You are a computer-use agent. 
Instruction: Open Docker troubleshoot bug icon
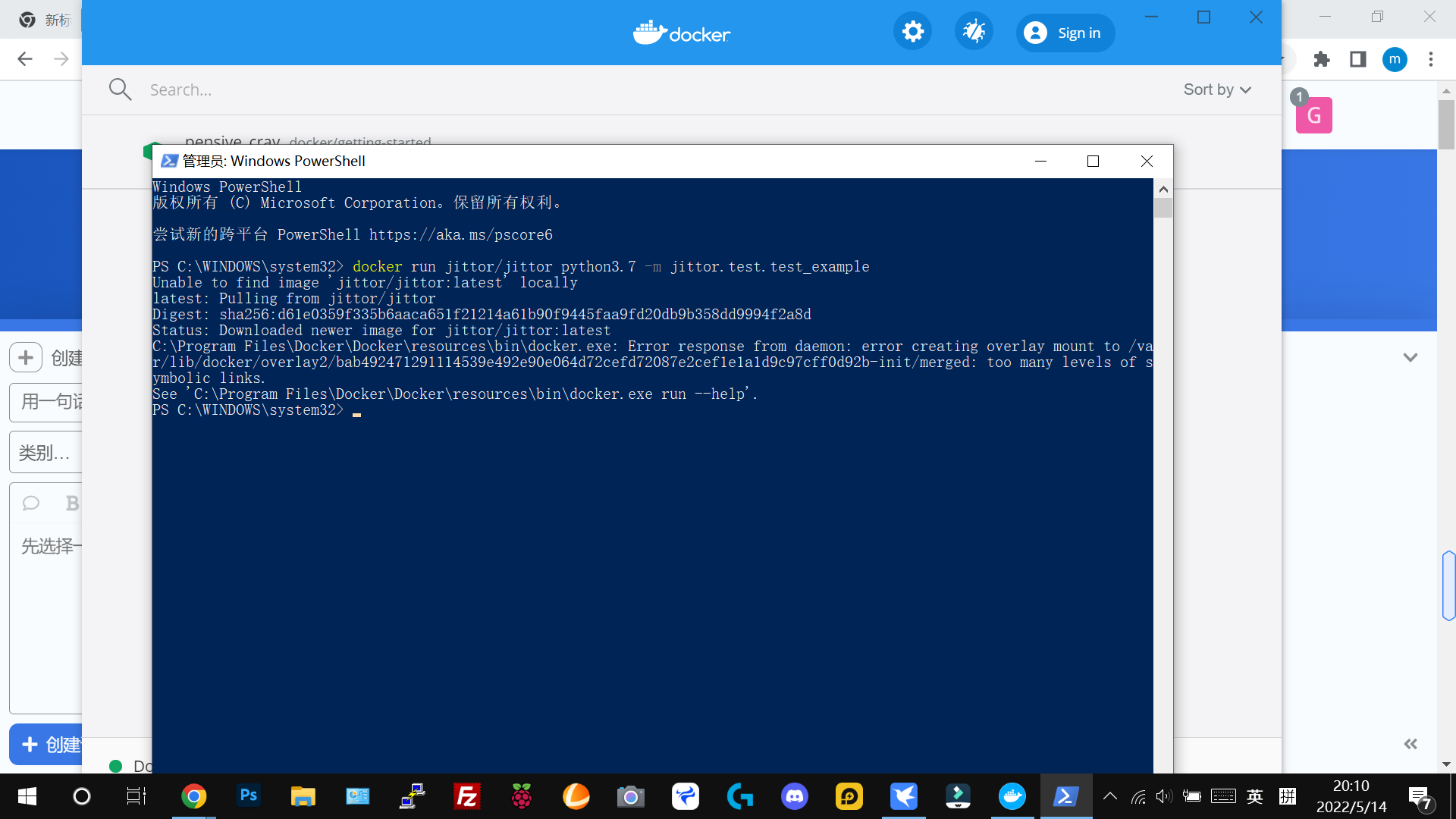[x=974, y=32]
